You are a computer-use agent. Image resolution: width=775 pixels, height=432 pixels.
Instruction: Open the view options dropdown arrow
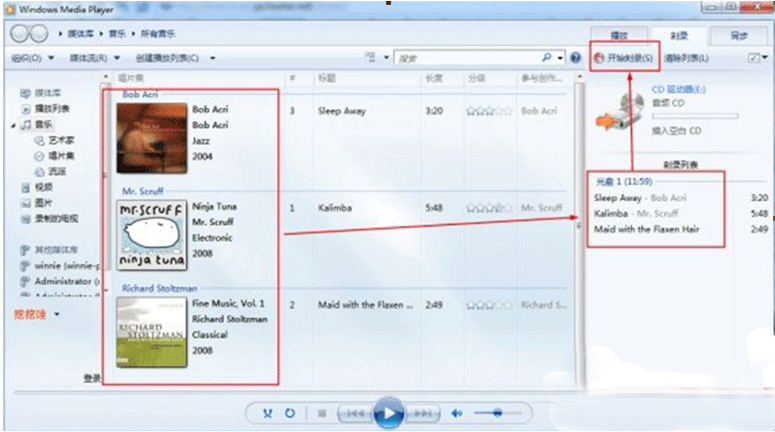(386, 58)
